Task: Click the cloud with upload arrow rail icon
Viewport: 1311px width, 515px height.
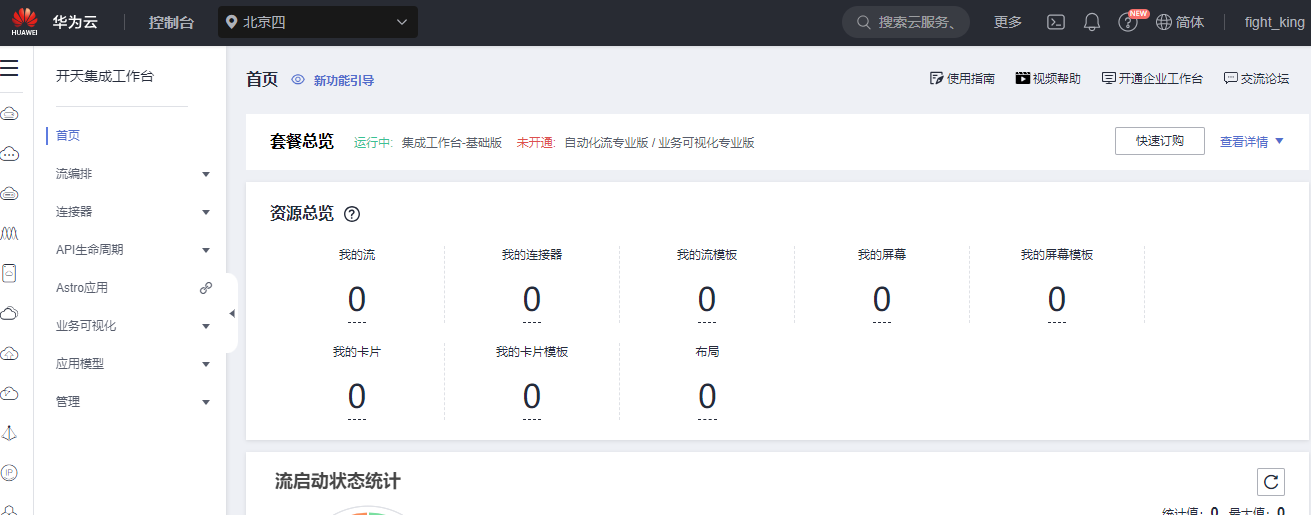Action: pos(10,353)
